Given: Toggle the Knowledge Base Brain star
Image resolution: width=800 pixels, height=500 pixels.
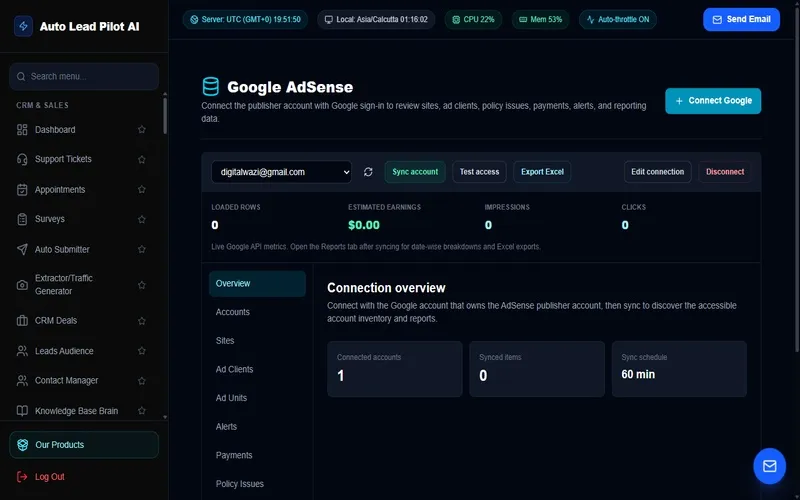Looking at the screenshot, I should pos(142,411).
